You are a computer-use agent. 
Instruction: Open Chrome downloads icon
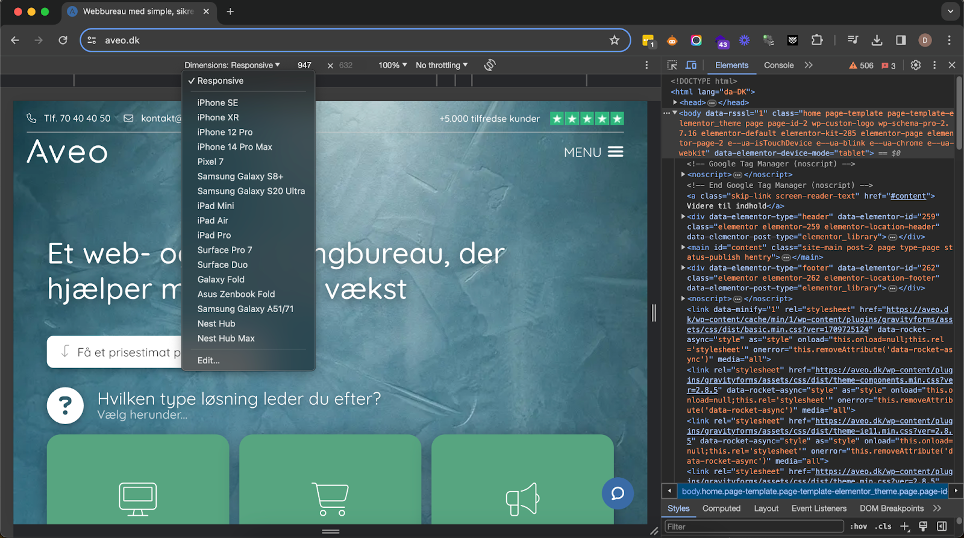tap(877, 40)
